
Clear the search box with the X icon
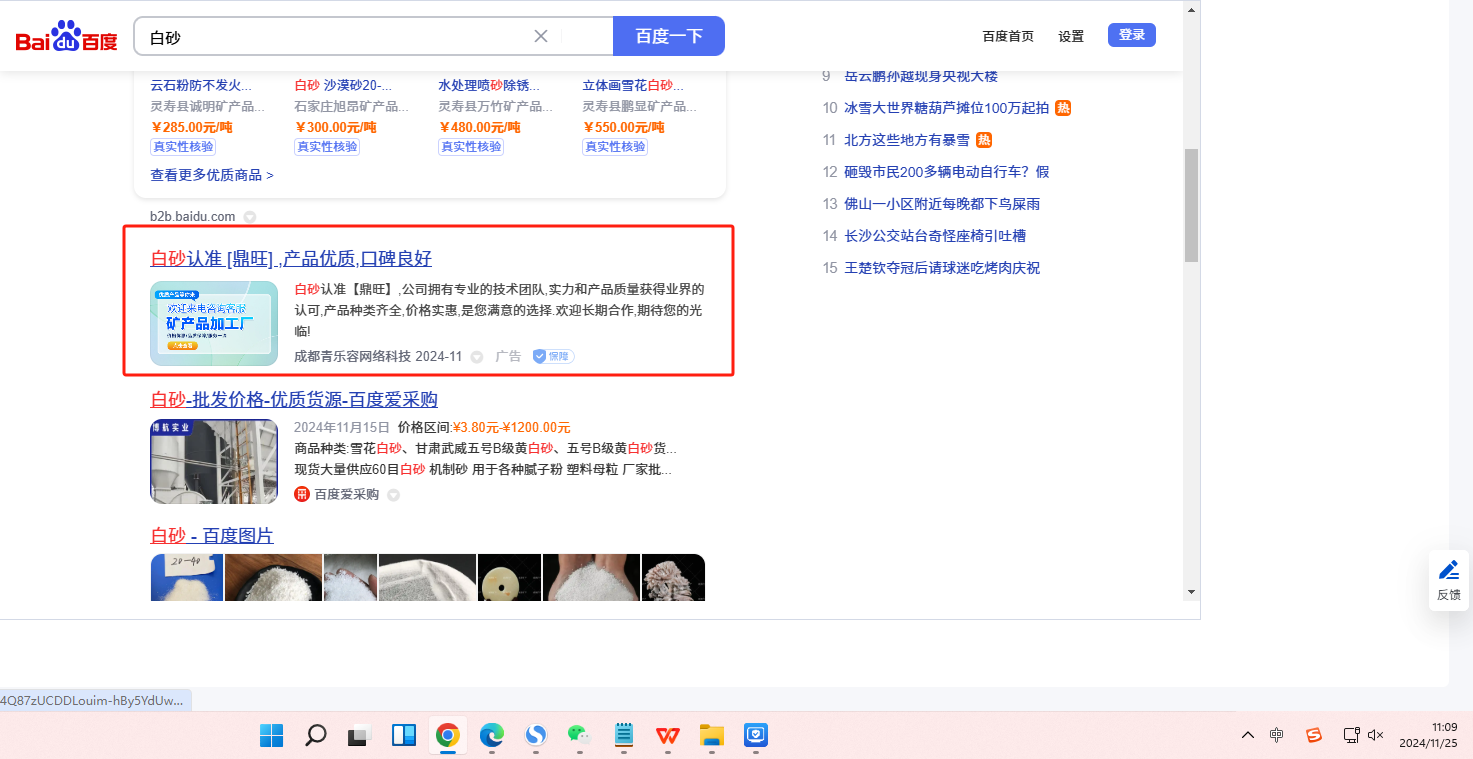pyautogui.click(x=541, y=36)
